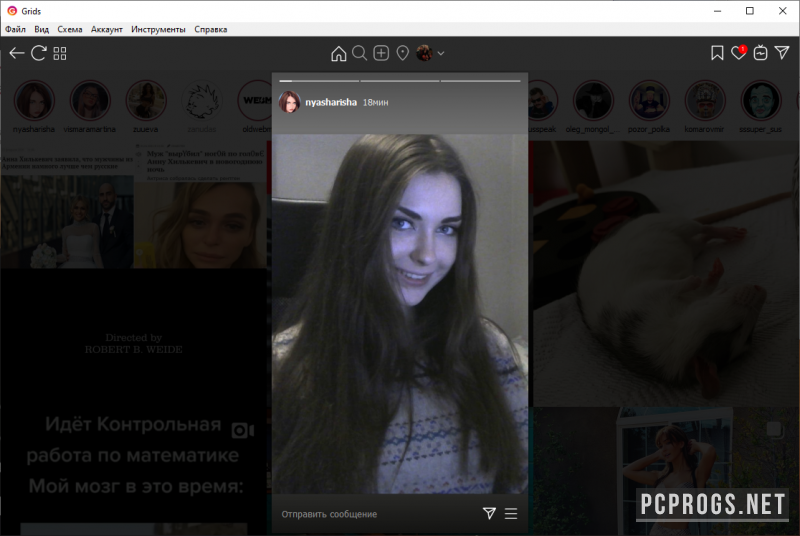Open zanudas story circle

coord(202,100)
